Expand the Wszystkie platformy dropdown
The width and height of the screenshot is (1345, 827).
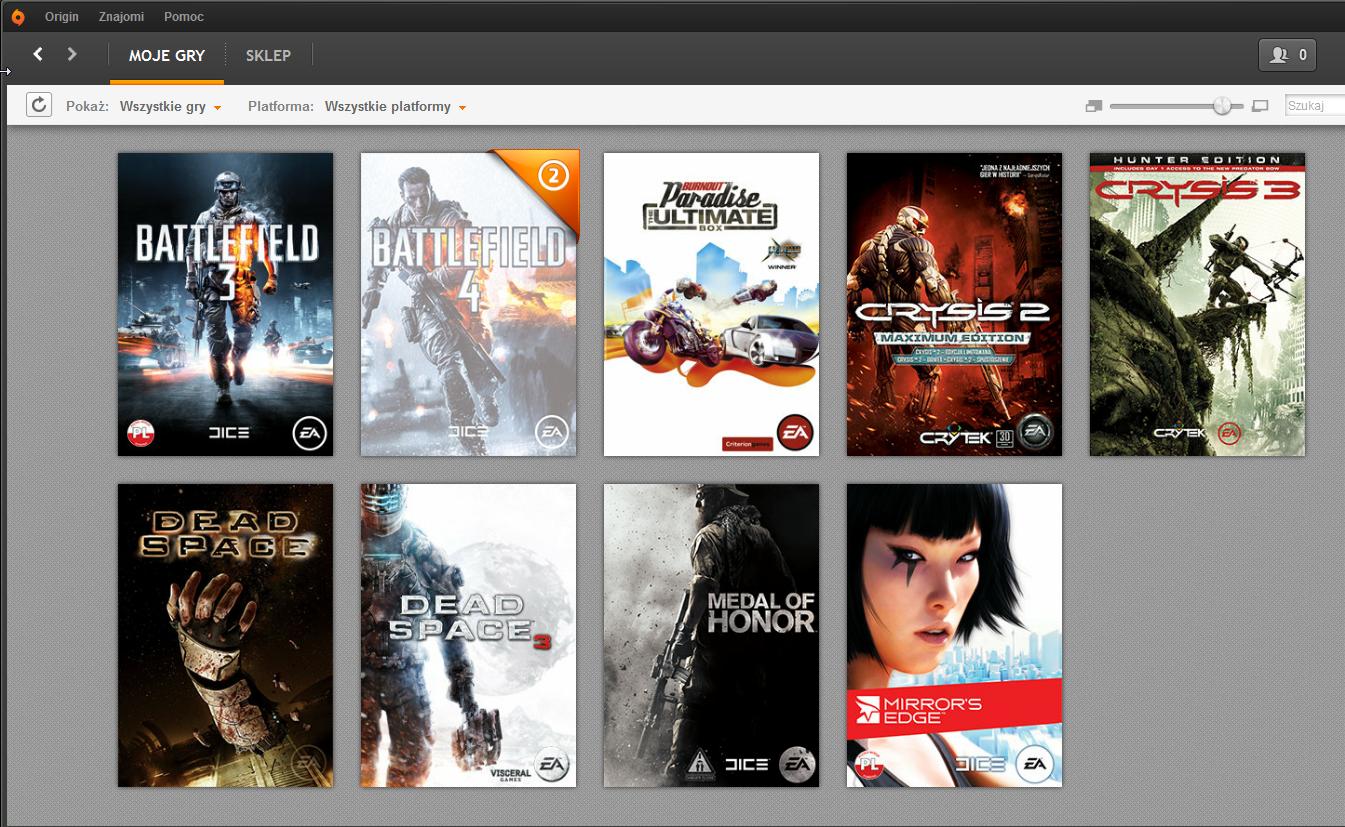click(395, 106)
